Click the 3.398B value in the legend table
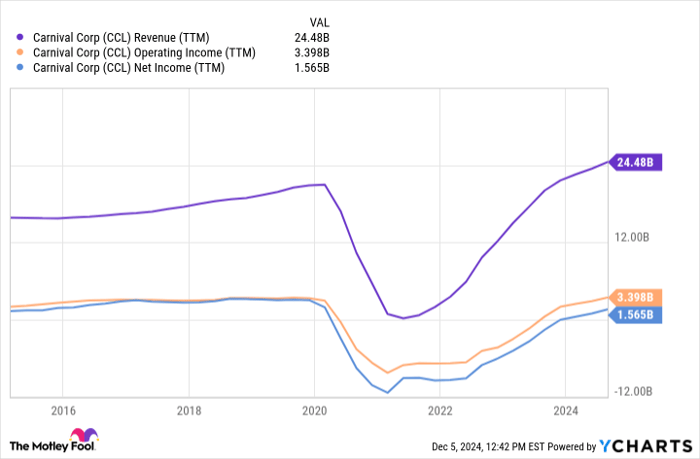This screenshot has width=700, height=459. [312, 53]
